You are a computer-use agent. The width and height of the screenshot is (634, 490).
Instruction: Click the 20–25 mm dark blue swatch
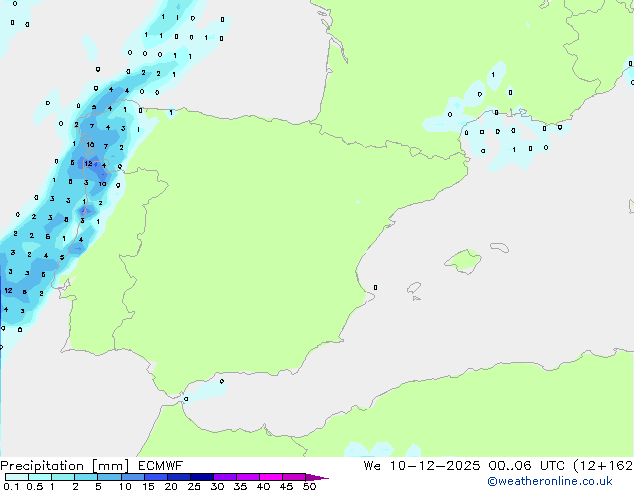click(178, 477)
